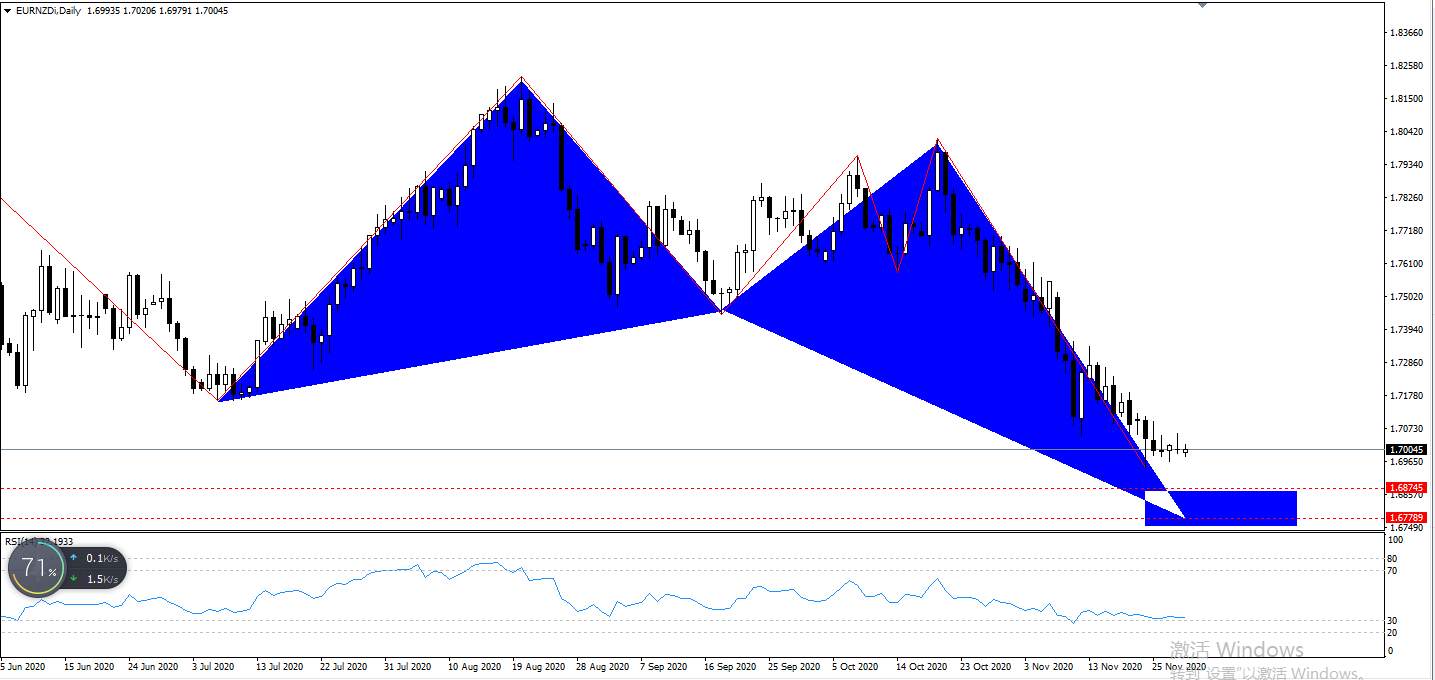Click the 1.82580 price scale label
Image resolution: width=1435 pixels, height=680 pixels.
(x=1407, y=66)
